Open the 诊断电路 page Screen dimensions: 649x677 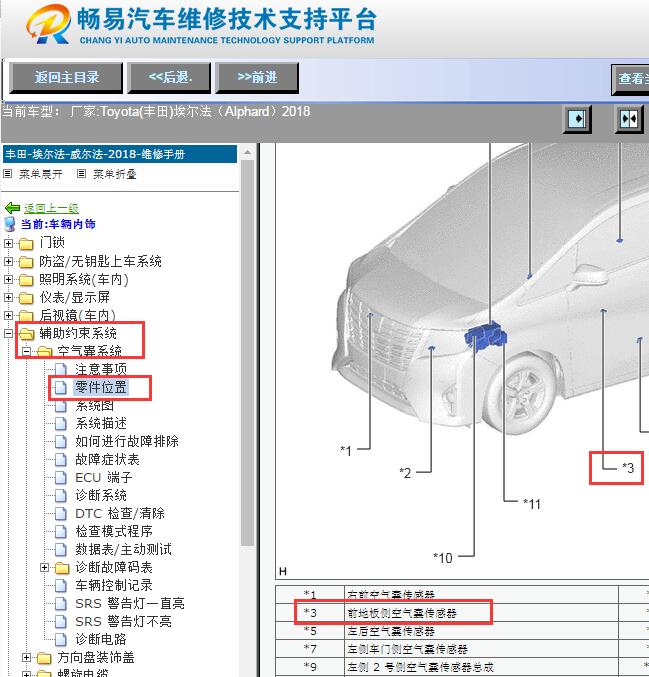[x=101, y=639]
